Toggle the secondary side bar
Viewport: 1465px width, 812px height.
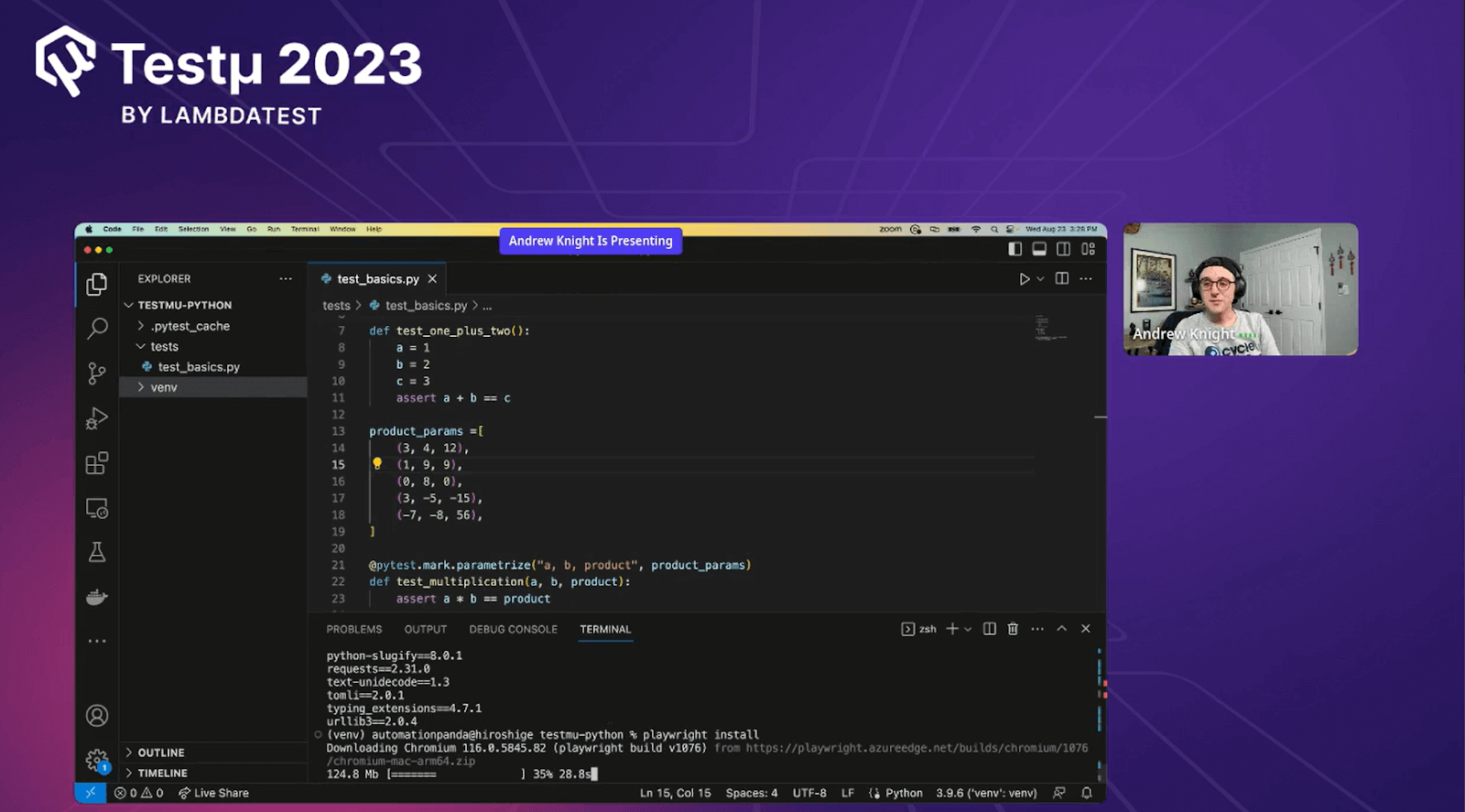click(x=1063, y=249)
